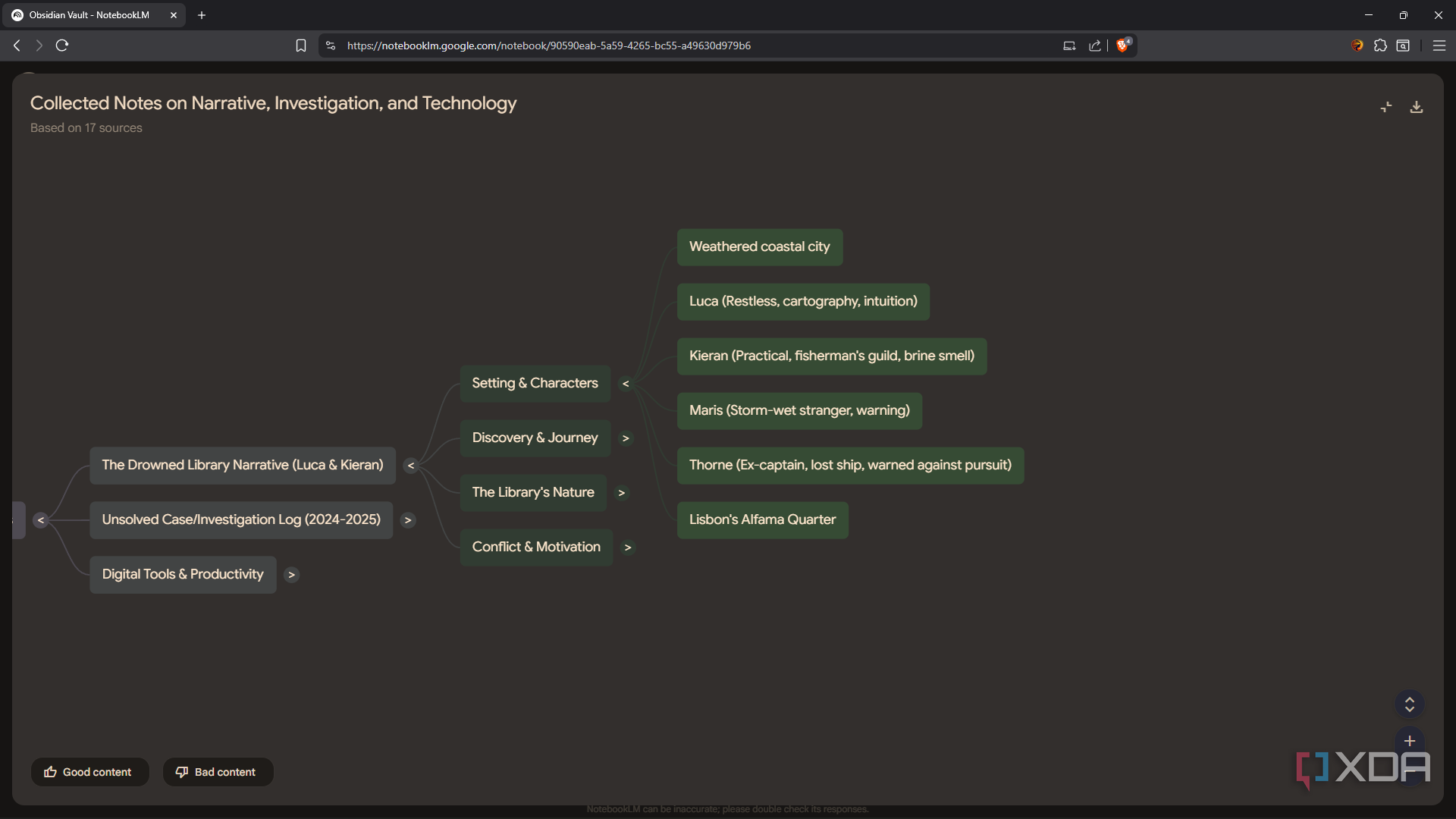The width and height of the screenshot is (1456, 819).
Task: Select Lisbon's Alfama Quarter node
Action: (x=762, y=520)
